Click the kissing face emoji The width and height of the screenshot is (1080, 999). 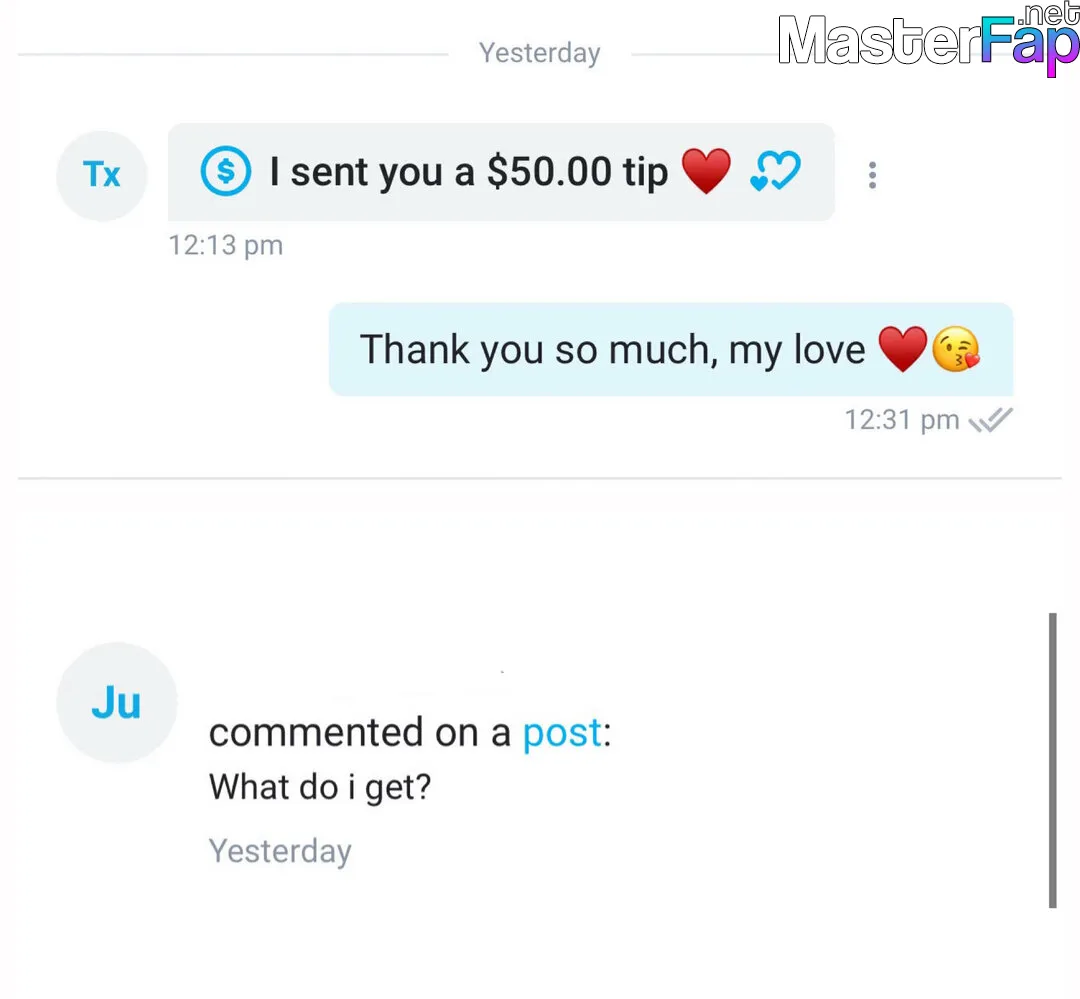point(956,350)
